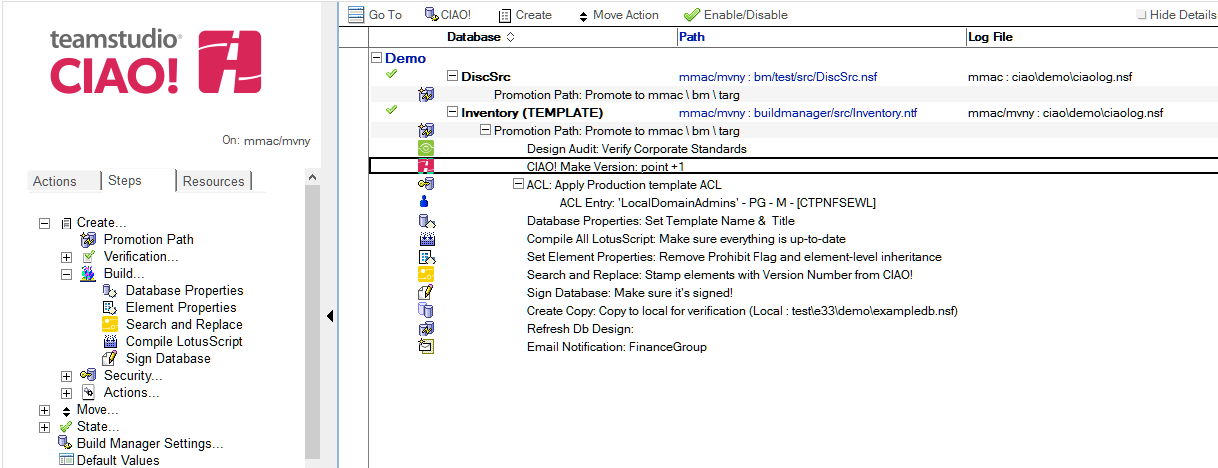Viewport: 1218px width, 468px height.
Task: Click the CIAO! toolbar icon
Action: pos(431,15)
